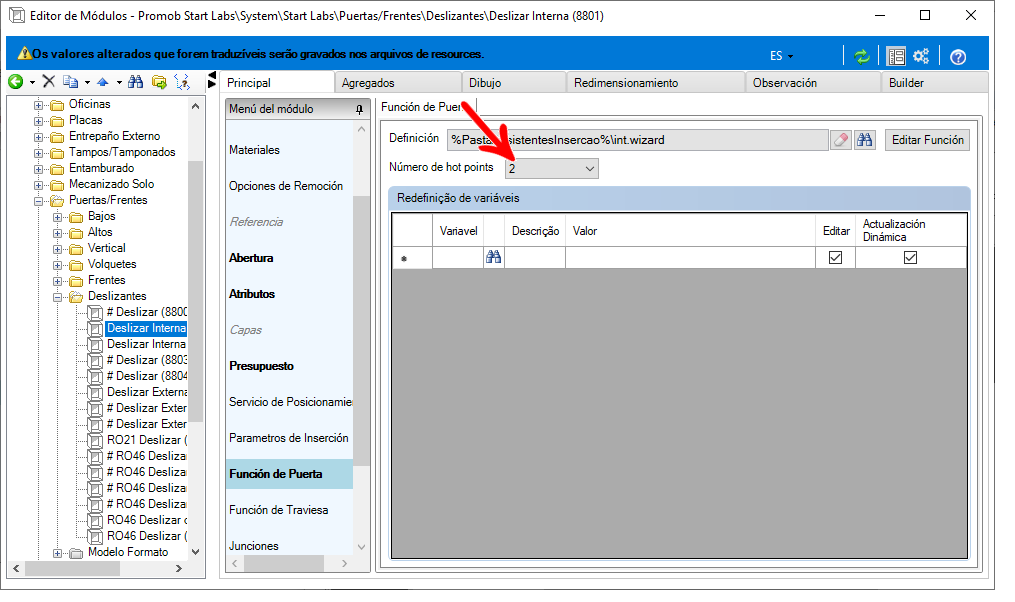Screen dimensions: 1015x602
Task: Open Abertura in module menu
Action: pos(251,258)
